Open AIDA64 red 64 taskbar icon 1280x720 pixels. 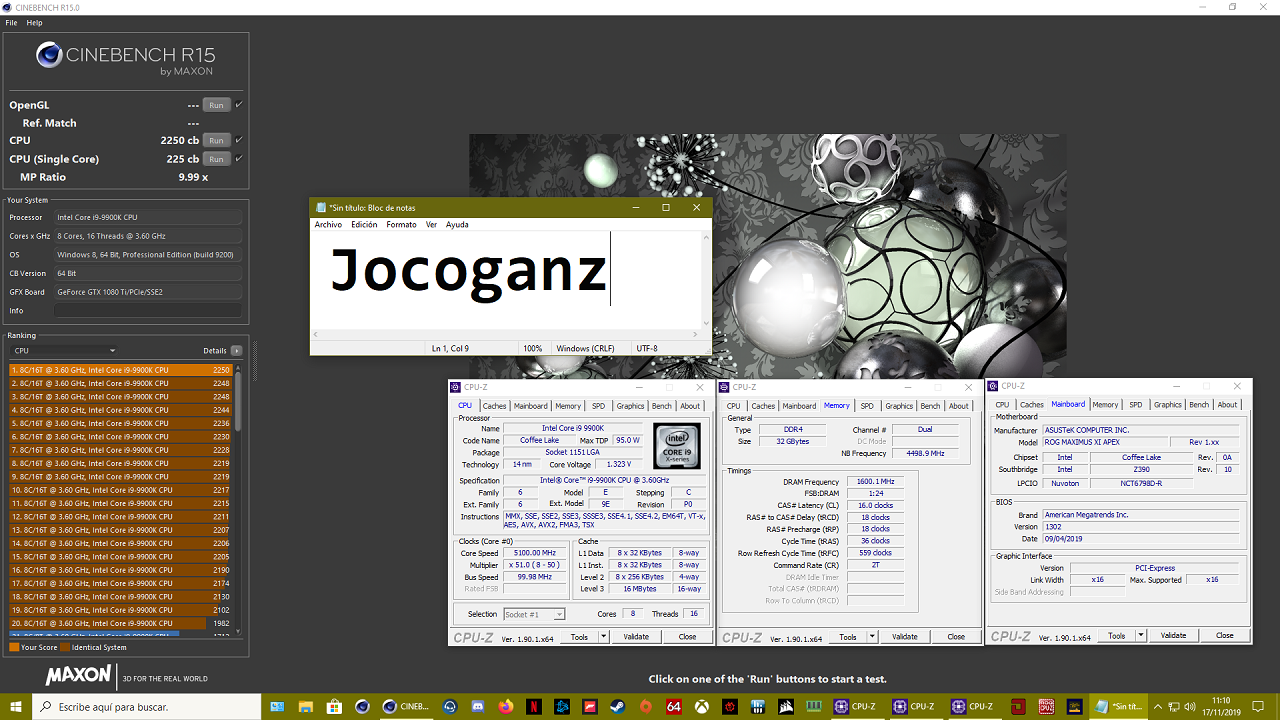[674, 707]
